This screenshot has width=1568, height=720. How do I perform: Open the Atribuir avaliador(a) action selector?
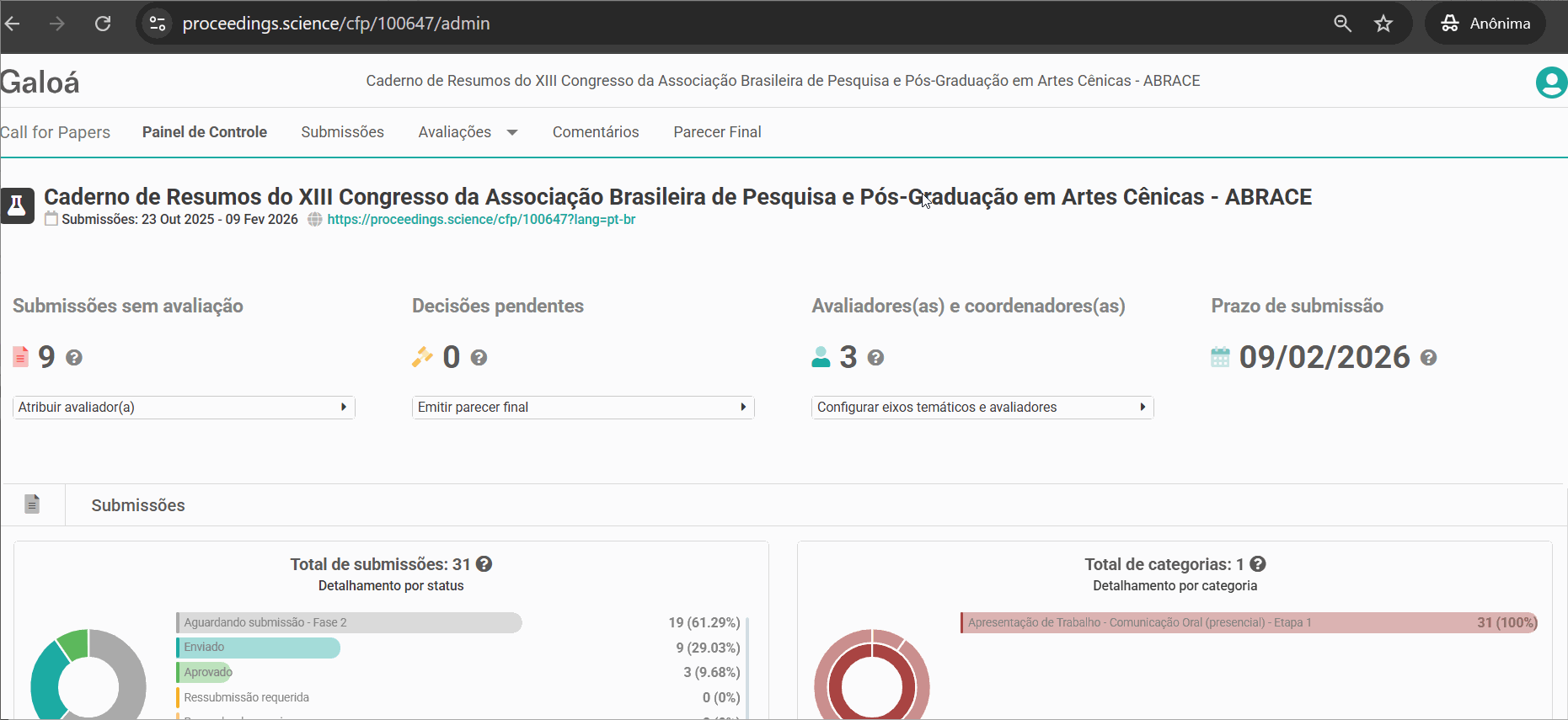pyautogui.click(x=184, y=408)
